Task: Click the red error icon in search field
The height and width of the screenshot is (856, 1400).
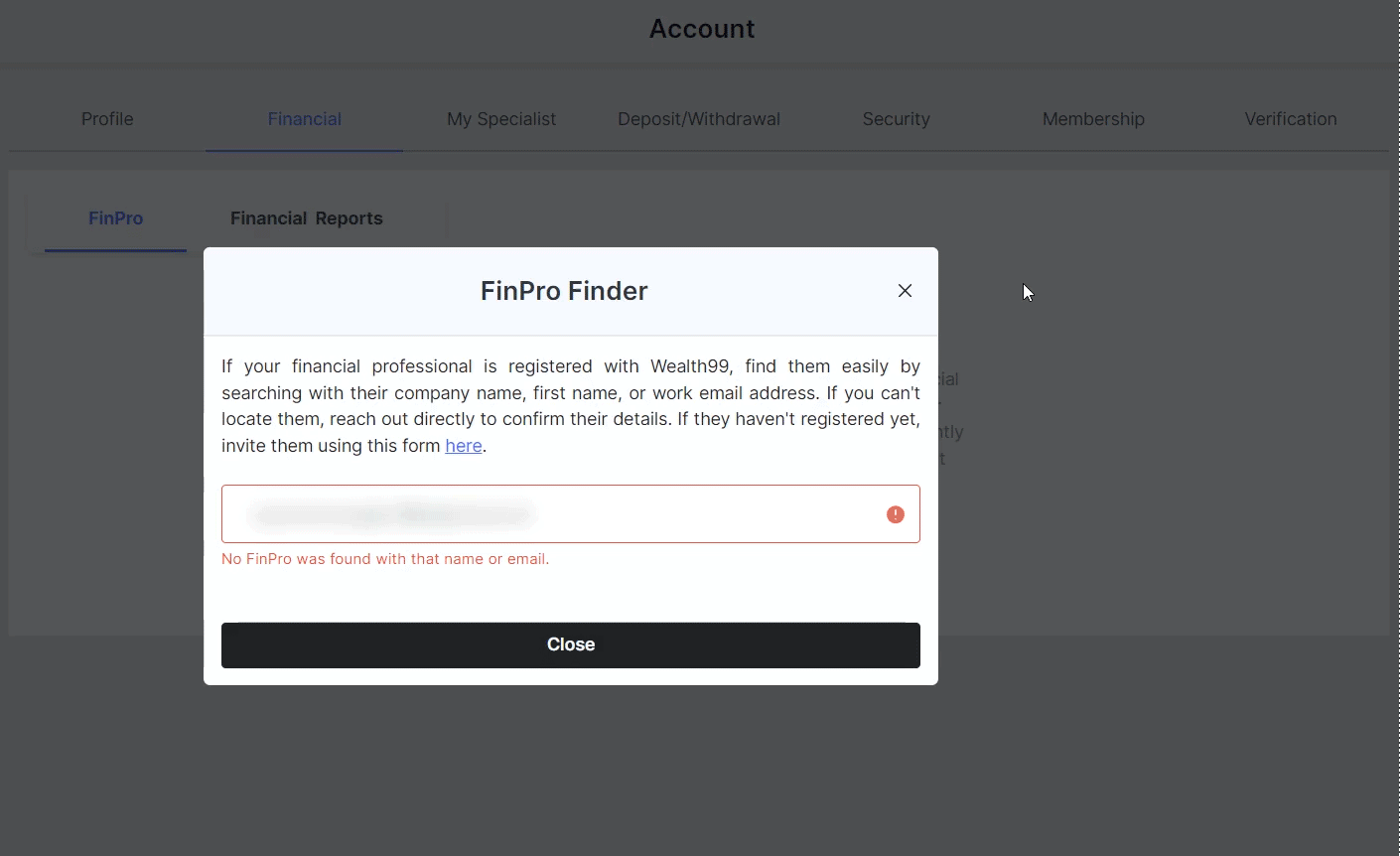Action: pyautogui.click(x=896, y=514)
